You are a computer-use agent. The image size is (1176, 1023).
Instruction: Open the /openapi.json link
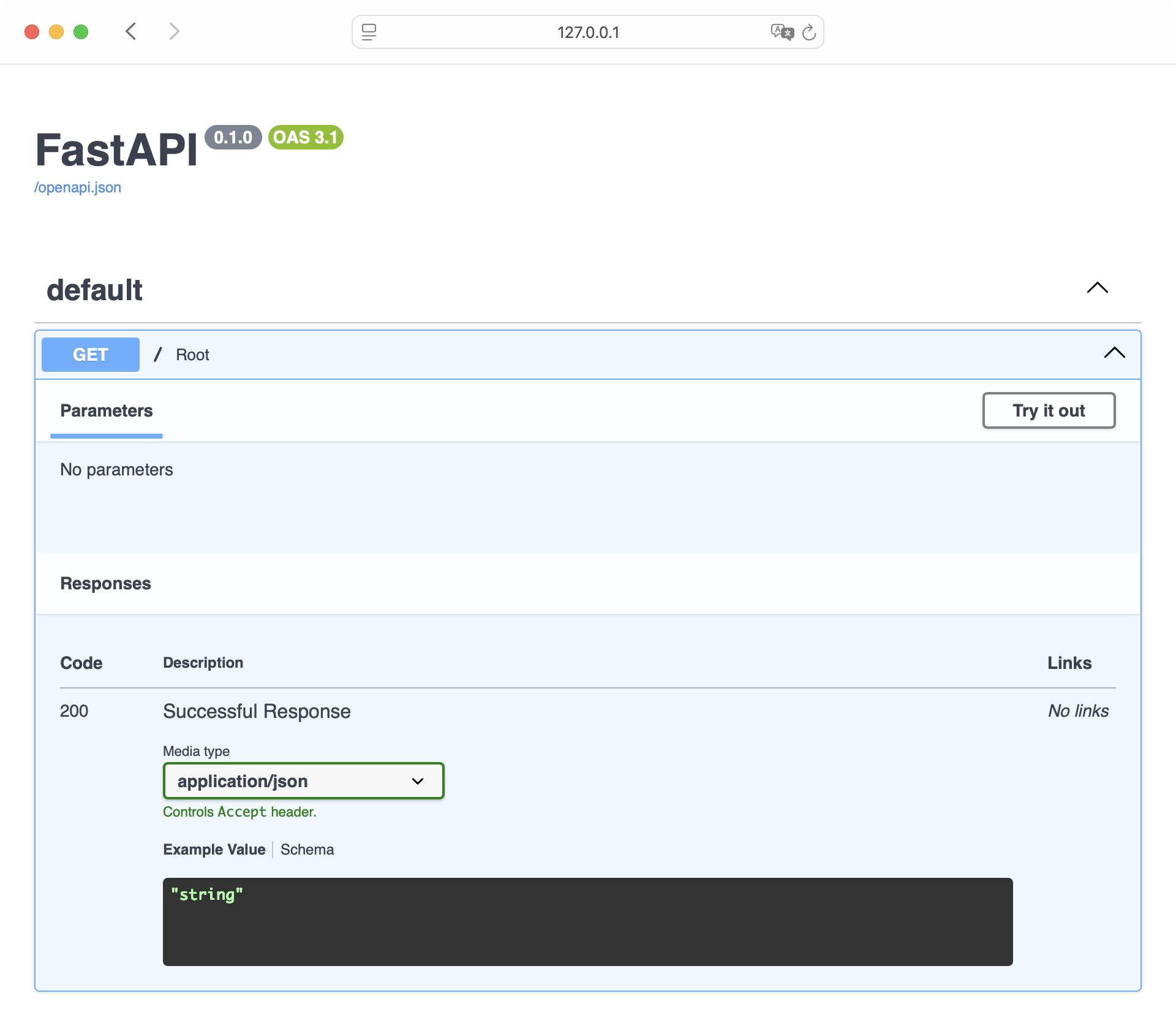[78, 187]
